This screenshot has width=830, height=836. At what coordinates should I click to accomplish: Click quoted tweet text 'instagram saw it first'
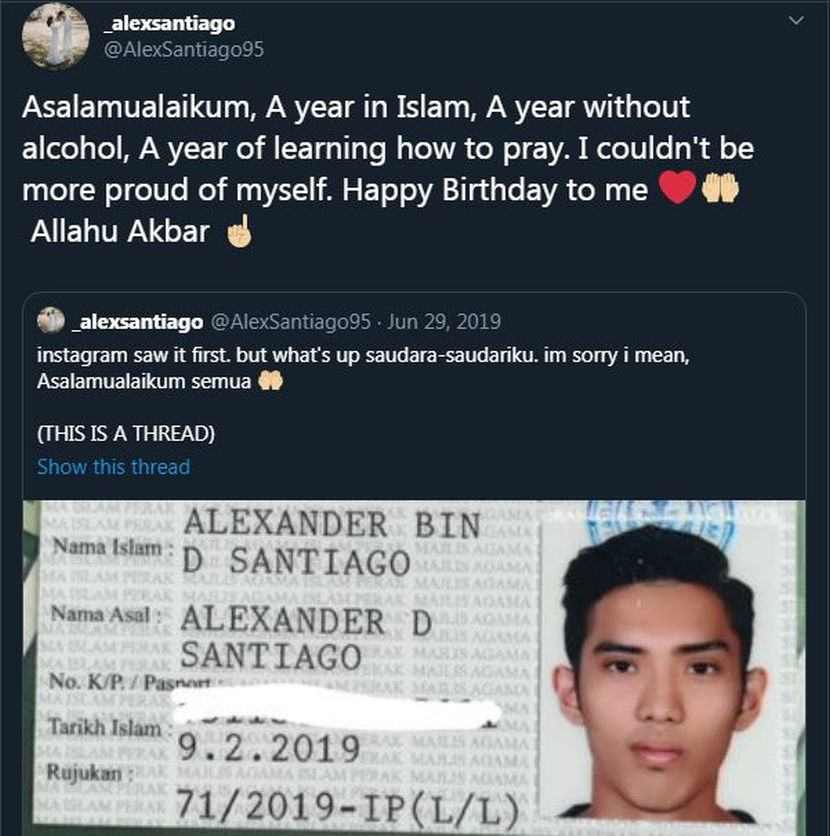[363, 368]
